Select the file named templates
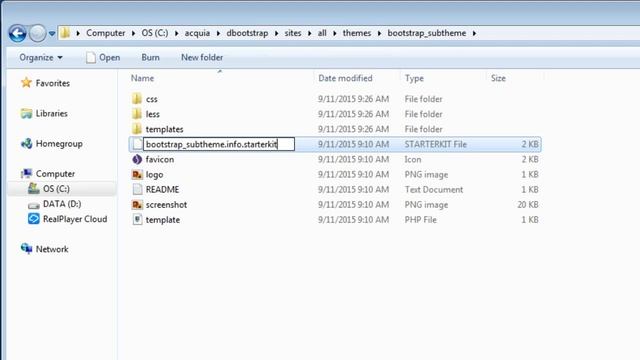The image size is (640, 360). point(164,129)
